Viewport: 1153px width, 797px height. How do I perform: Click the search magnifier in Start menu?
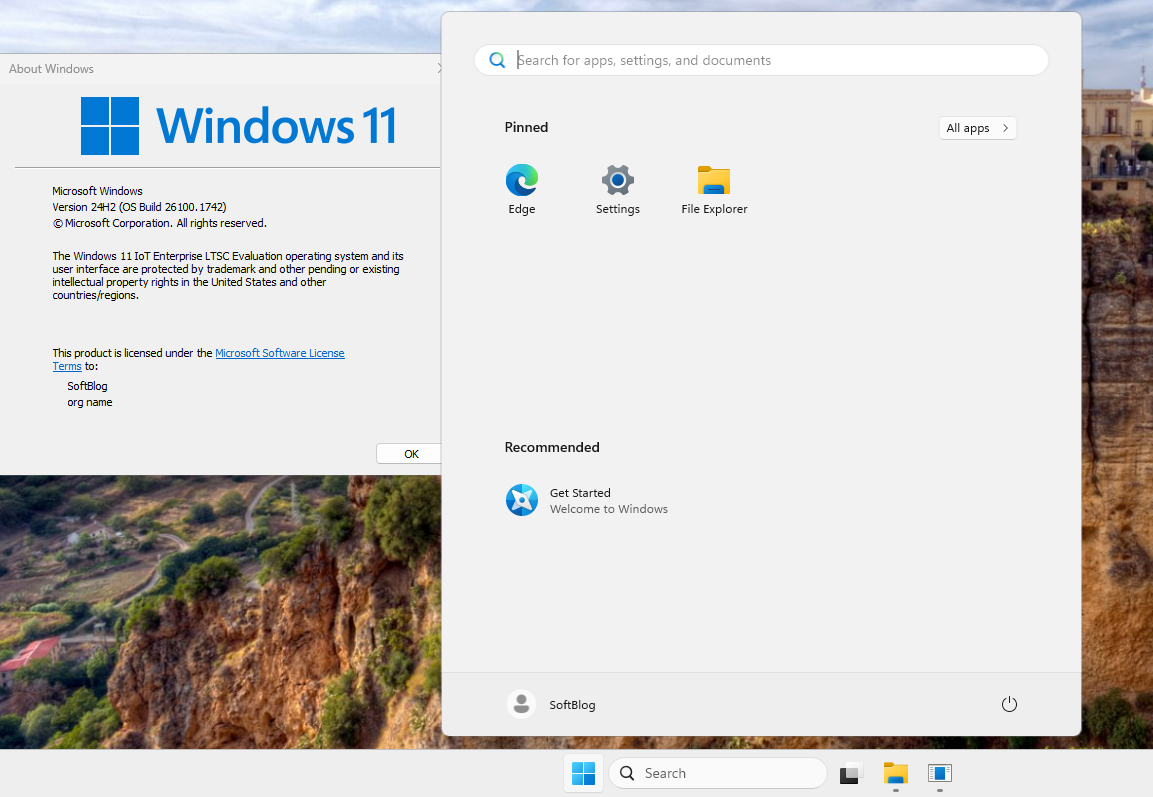(497, 60)
